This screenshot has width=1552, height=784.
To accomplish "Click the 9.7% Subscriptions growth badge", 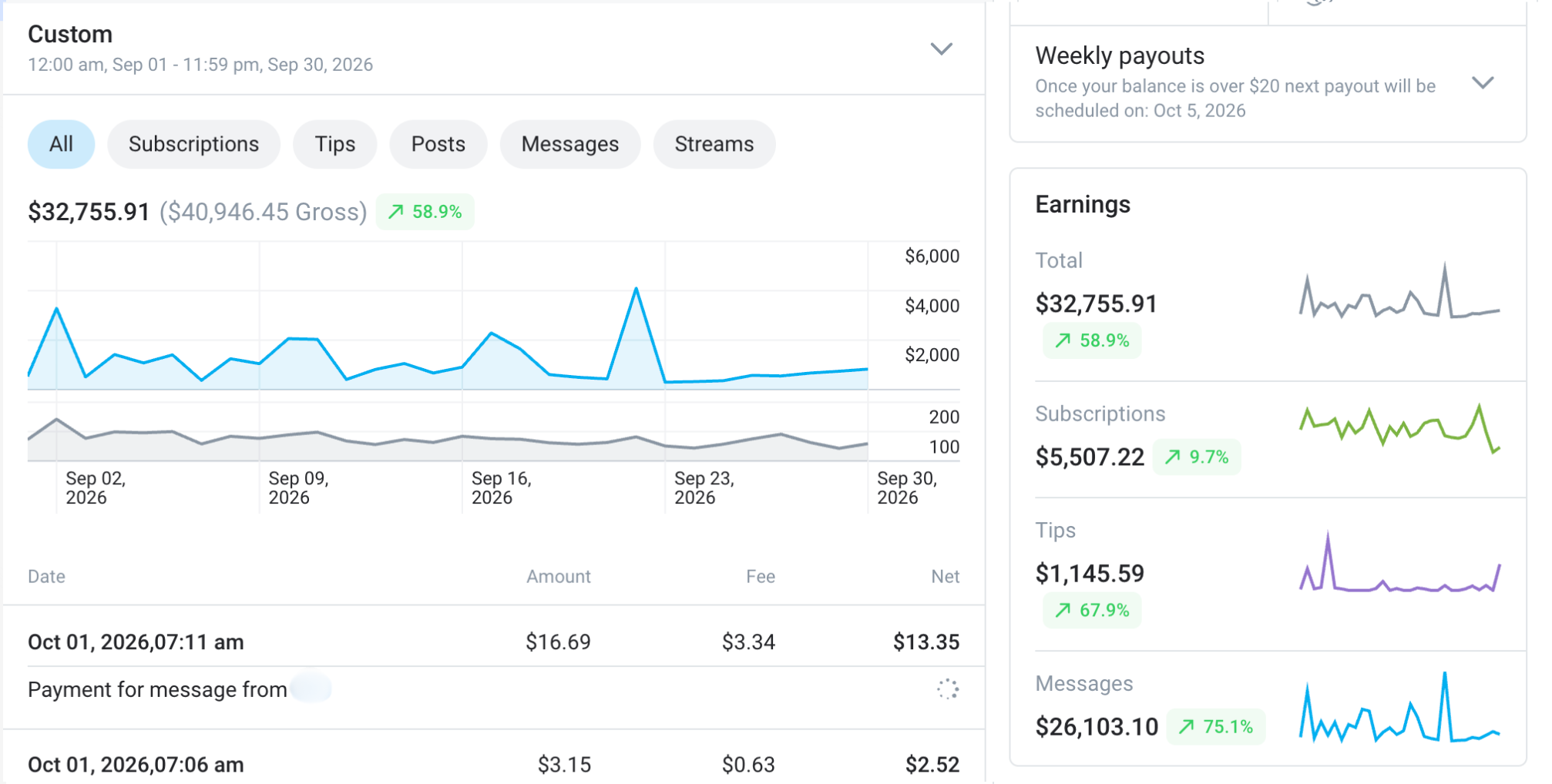I will point(1196,457).
